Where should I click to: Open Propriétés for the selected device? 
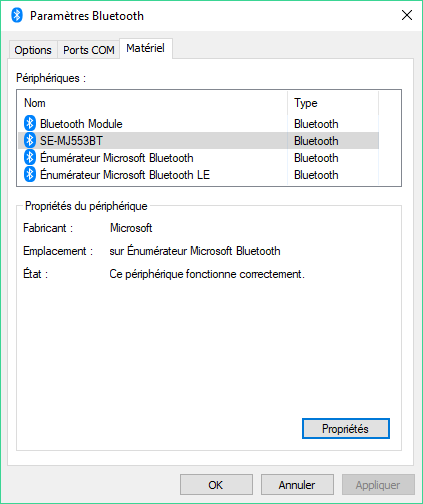(346, 429)
